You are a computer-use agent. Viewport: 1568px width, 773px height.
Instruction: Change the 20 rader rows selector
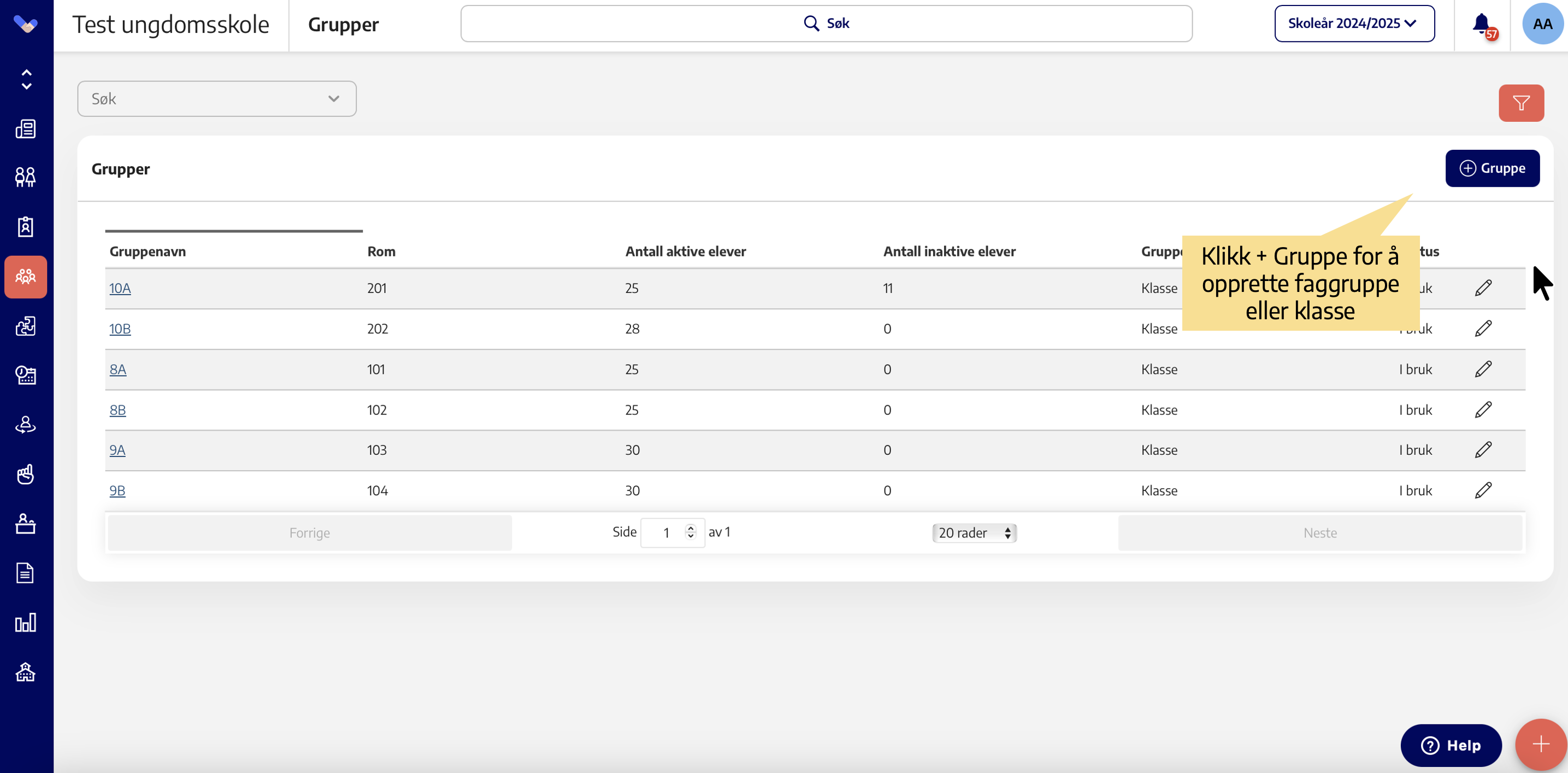pyautogui.click(x=974, y=533)
